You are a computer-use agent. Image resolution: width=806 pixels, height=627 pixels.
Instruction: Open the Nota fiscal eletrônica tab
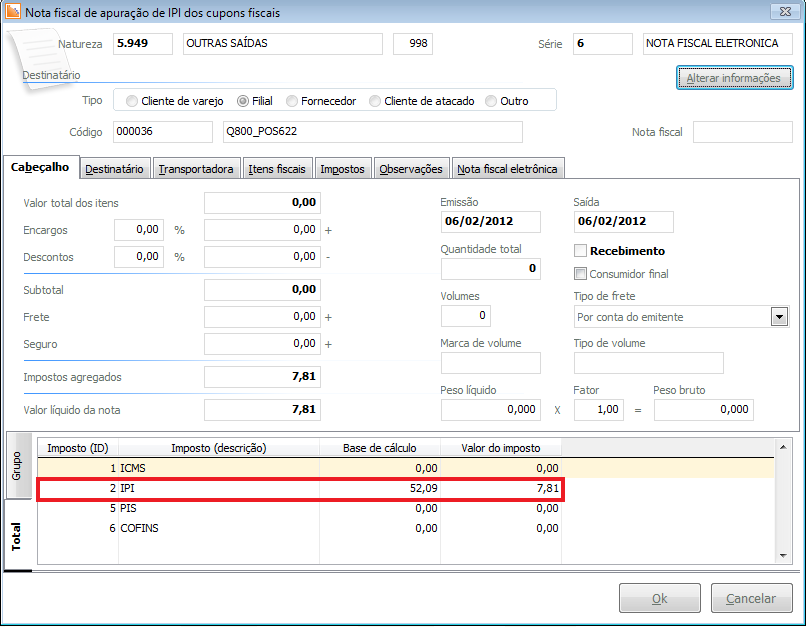(x=507, y=169)
